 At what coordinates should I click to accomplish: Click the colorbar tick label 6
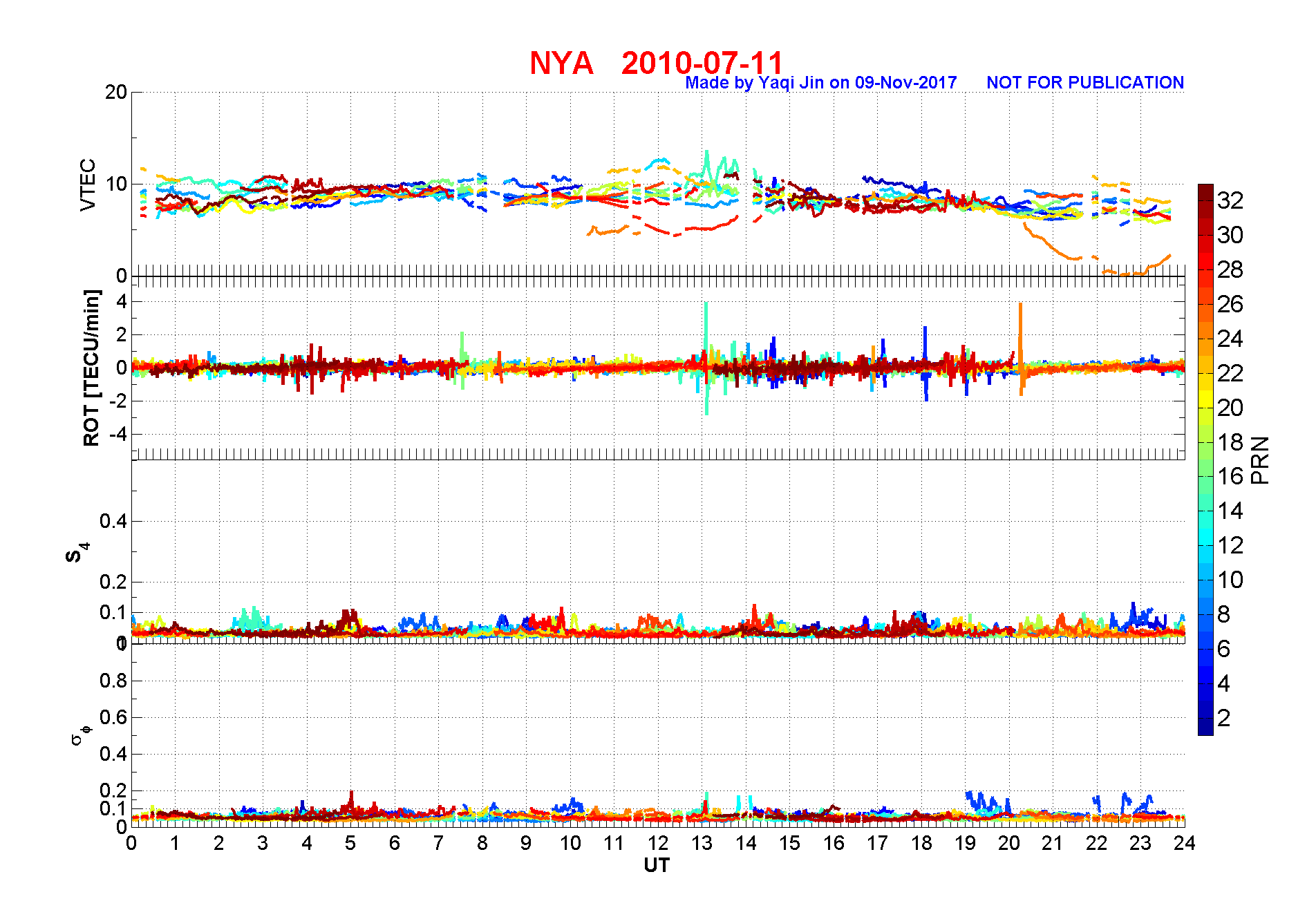tap(1223, 649)
